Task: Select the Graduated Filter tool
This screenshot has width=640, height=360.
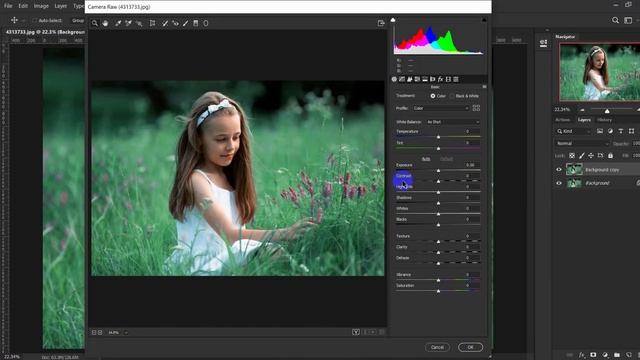Action: coord(196,23)
